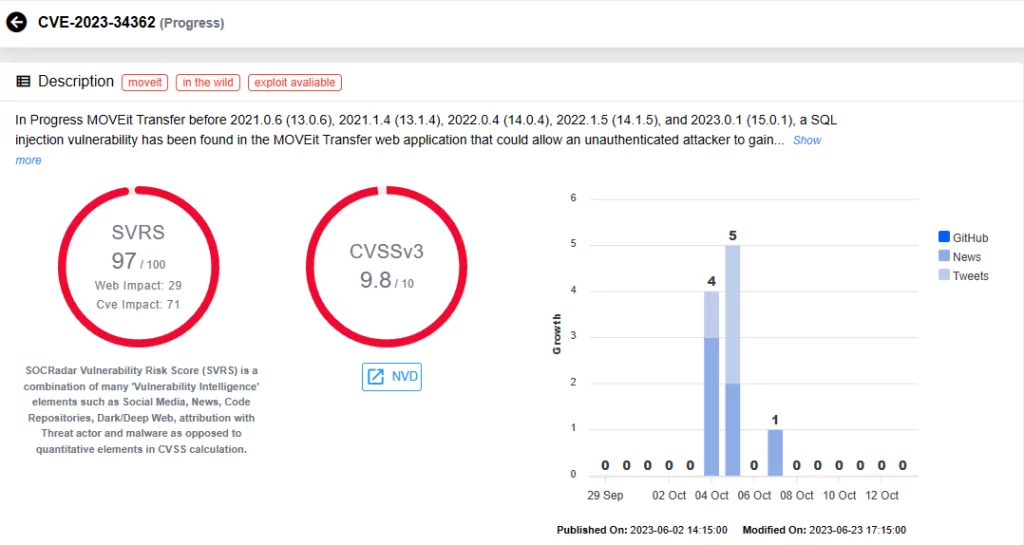
Task: Select the in the wild tag
Action: click(x=208, y=82)
